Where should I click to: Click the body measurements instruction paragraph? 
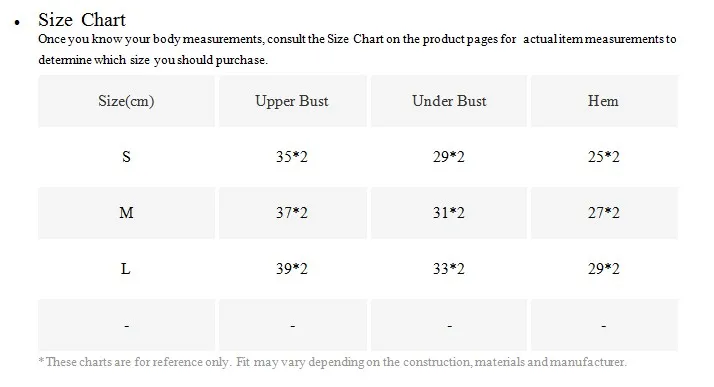pyautogui.click(x=357, y=50)
